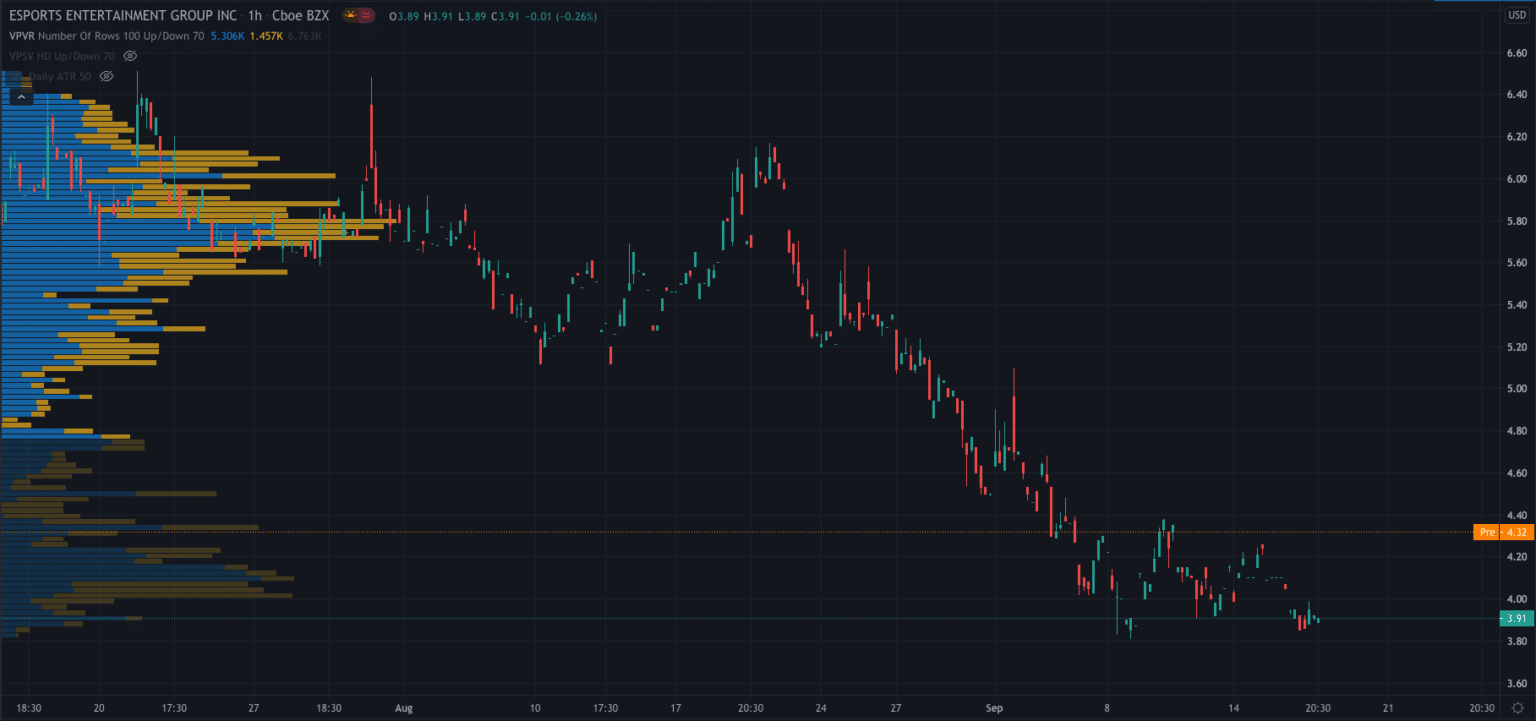This screenshot has height=721, width=1536.
Task: Toggle visibility of Daily ATR 50
Action: [x=106, y=76]
